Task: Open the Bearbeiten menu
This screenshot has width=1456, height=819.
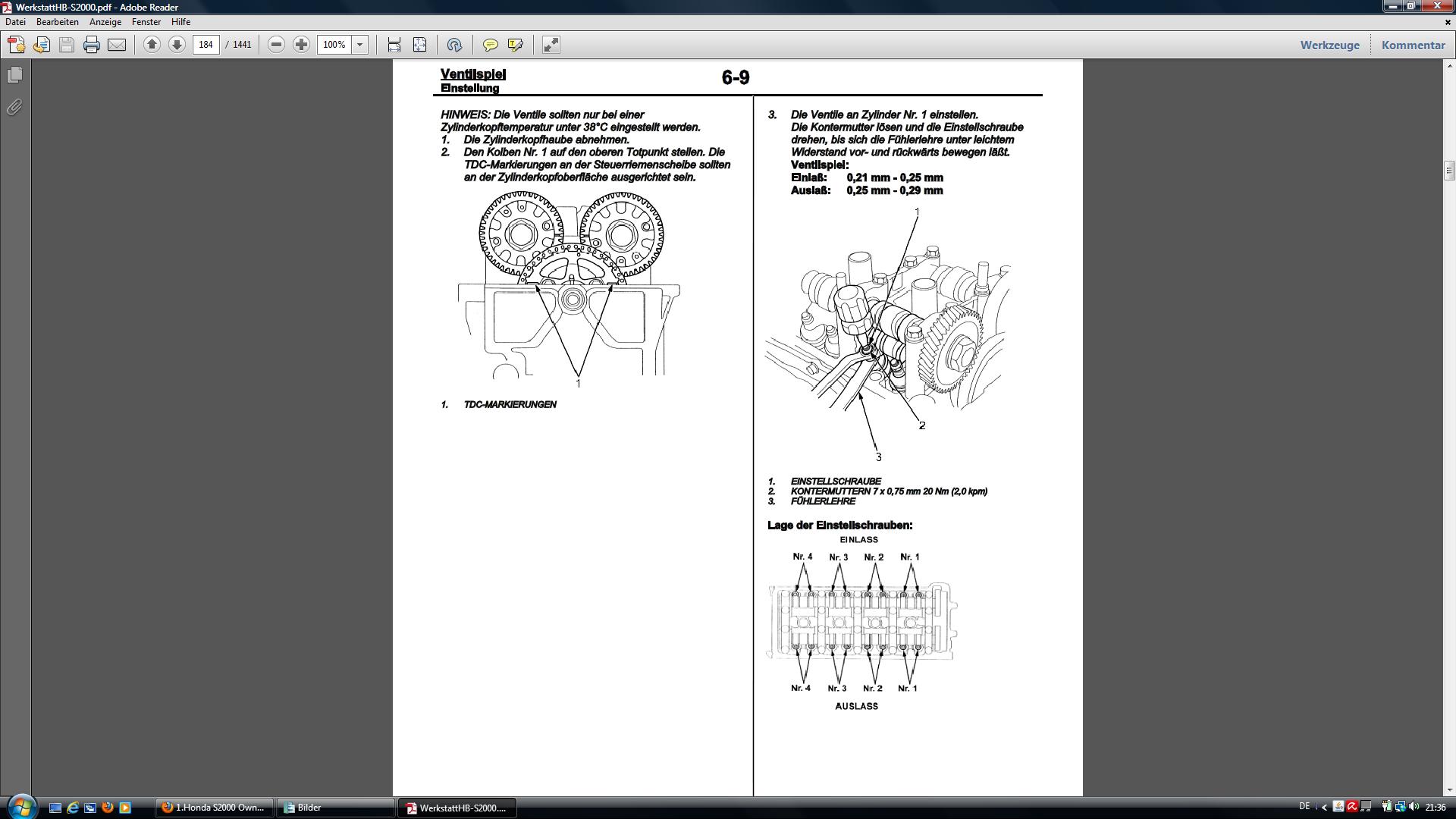Action: pyautogui.click(x=58, y=22)
